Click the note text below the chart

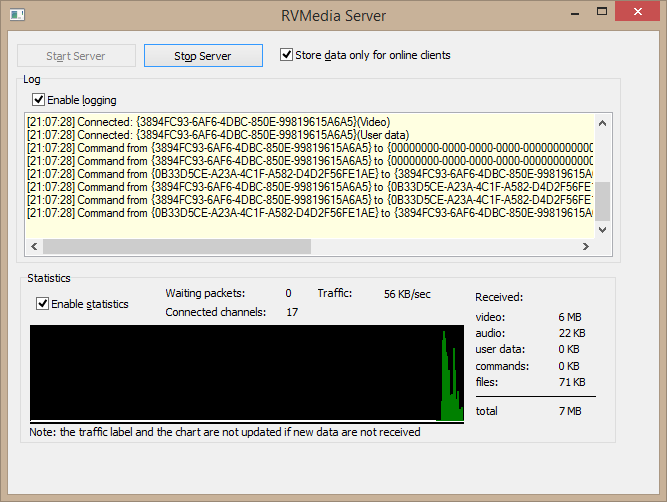point(225,432)
